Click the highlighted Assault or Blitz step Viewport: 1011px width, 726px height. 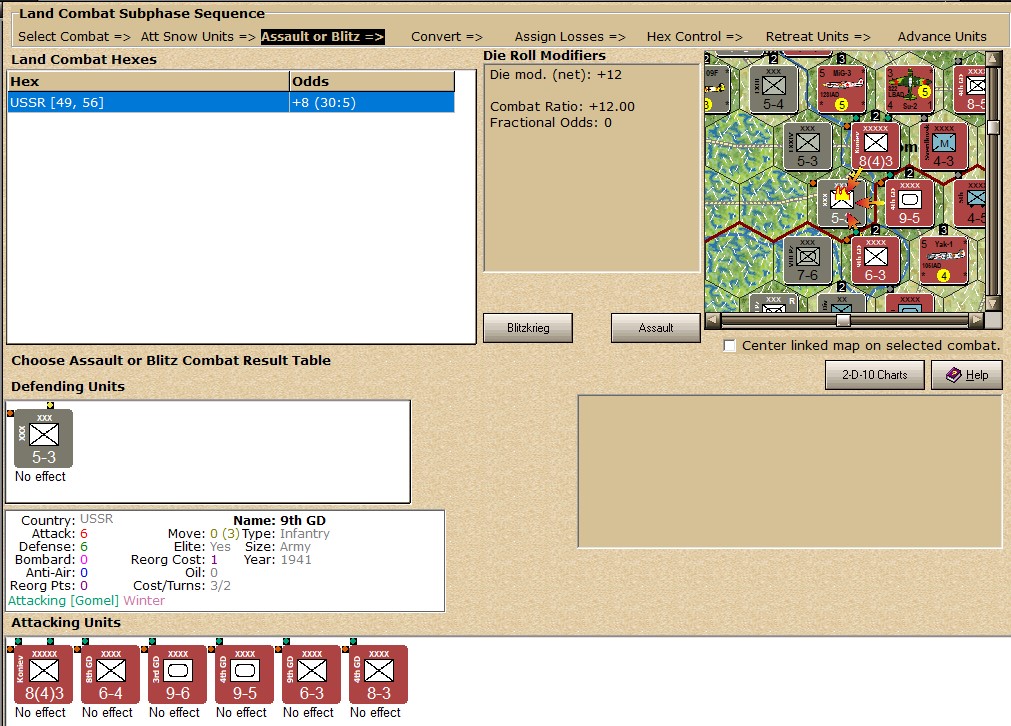point(322,37)
